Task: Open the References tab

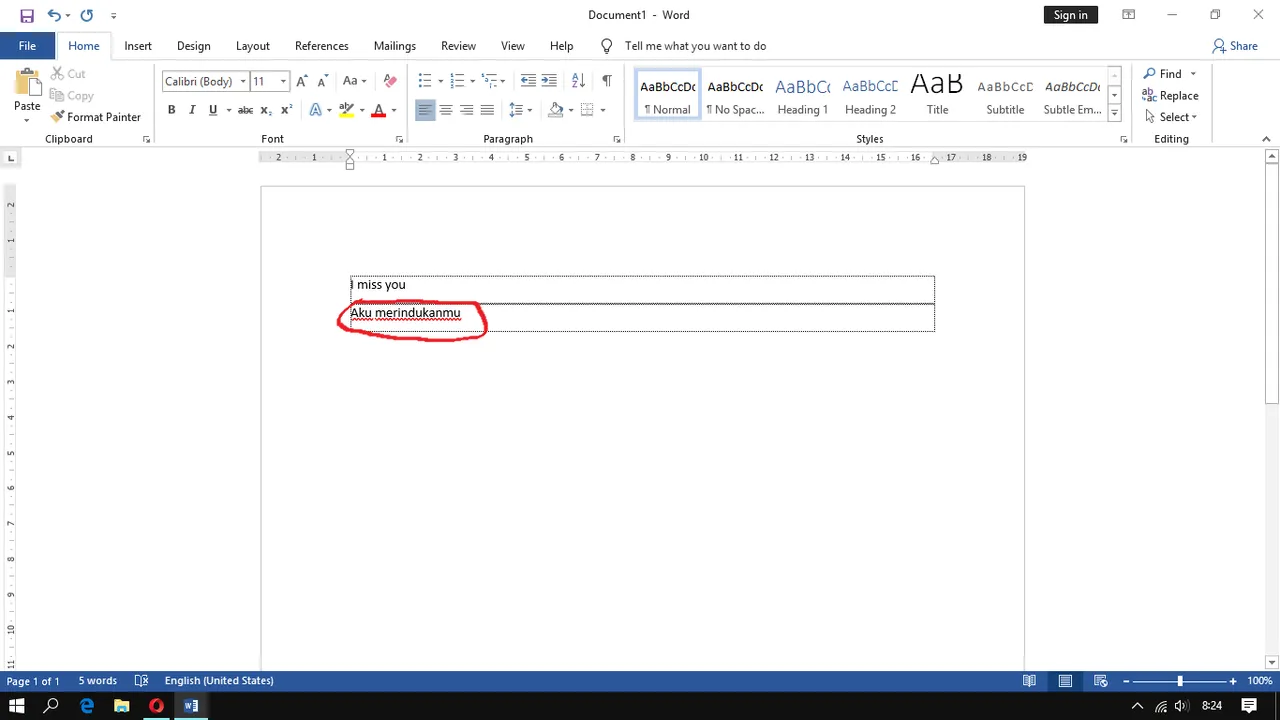Action: click(321, 46)
